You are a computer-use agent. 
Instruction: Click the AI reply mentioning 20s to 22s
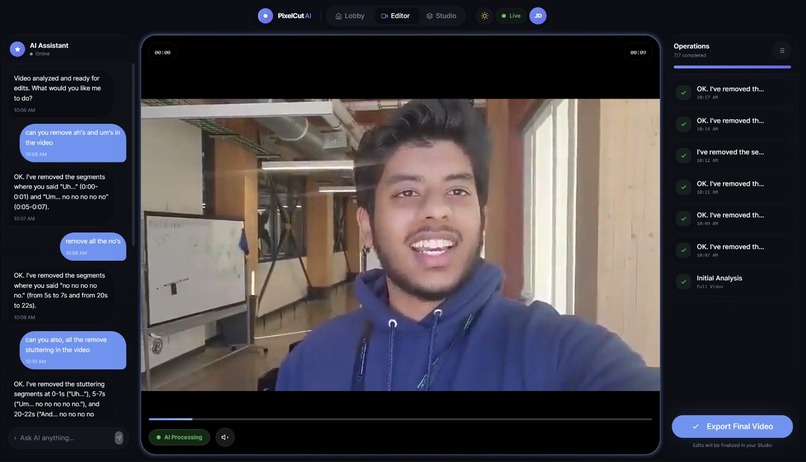pyautogui.click(x=60, y=297)
